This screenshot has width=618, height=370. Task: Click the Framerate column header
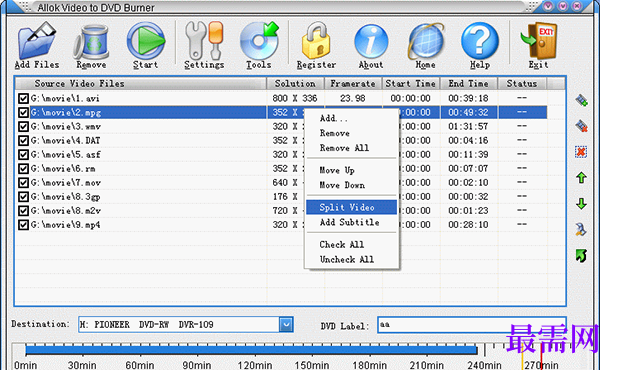(353, 84)
